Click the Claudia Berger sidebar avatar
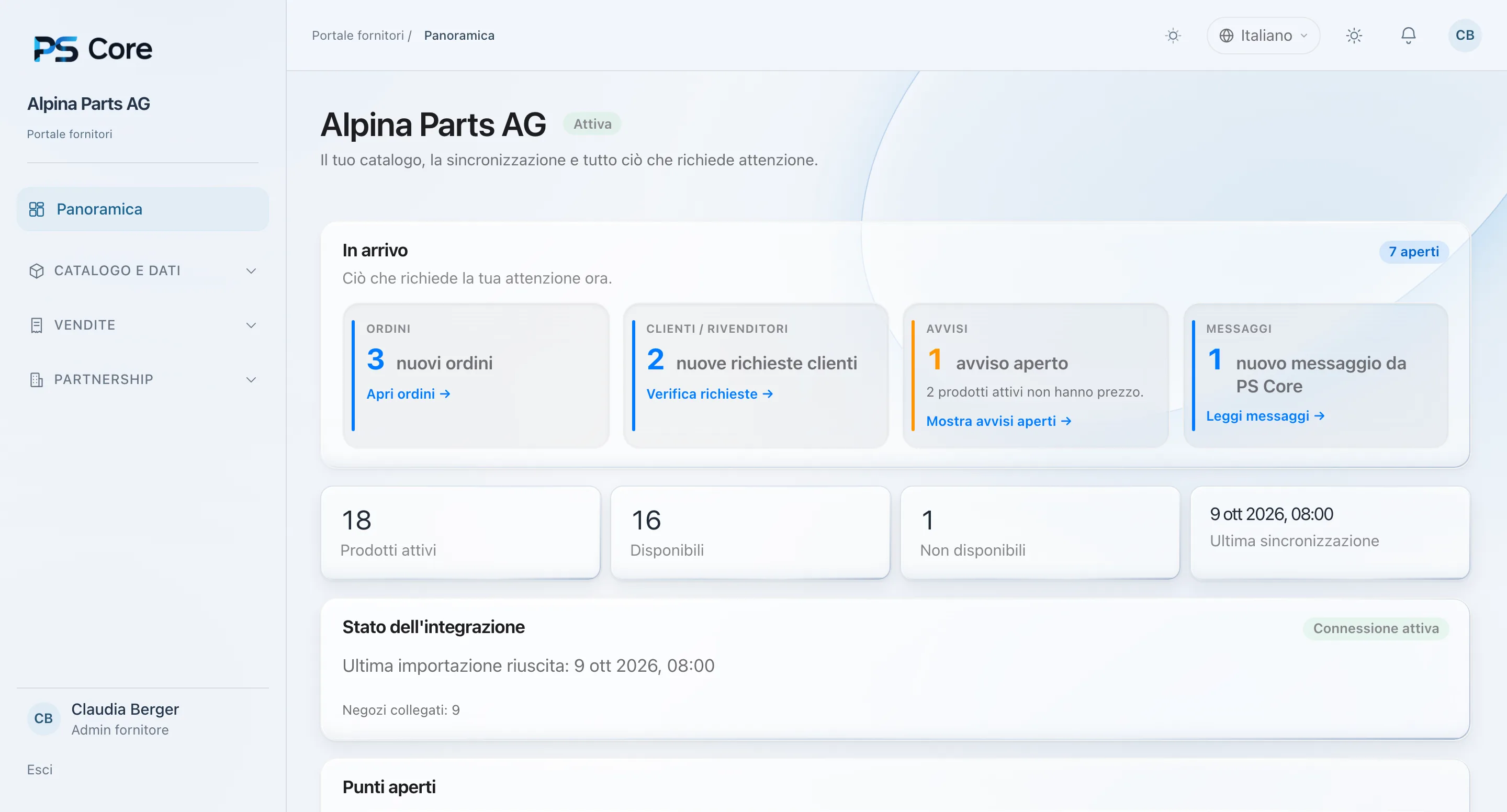Screen dimensions: 1507x812 (x=43, y=718)
